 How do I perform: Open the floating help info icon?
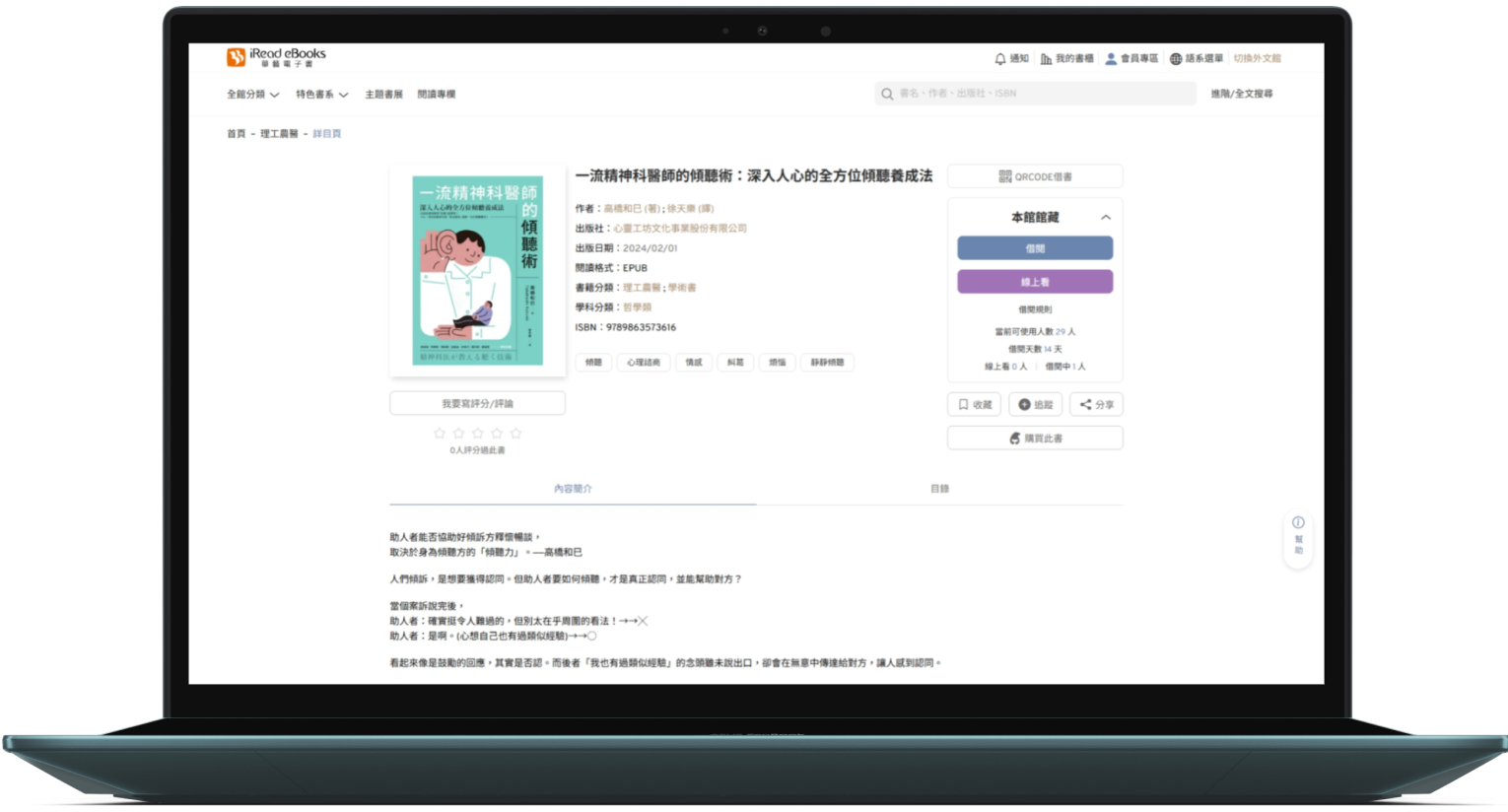(x=1298, y=522)
